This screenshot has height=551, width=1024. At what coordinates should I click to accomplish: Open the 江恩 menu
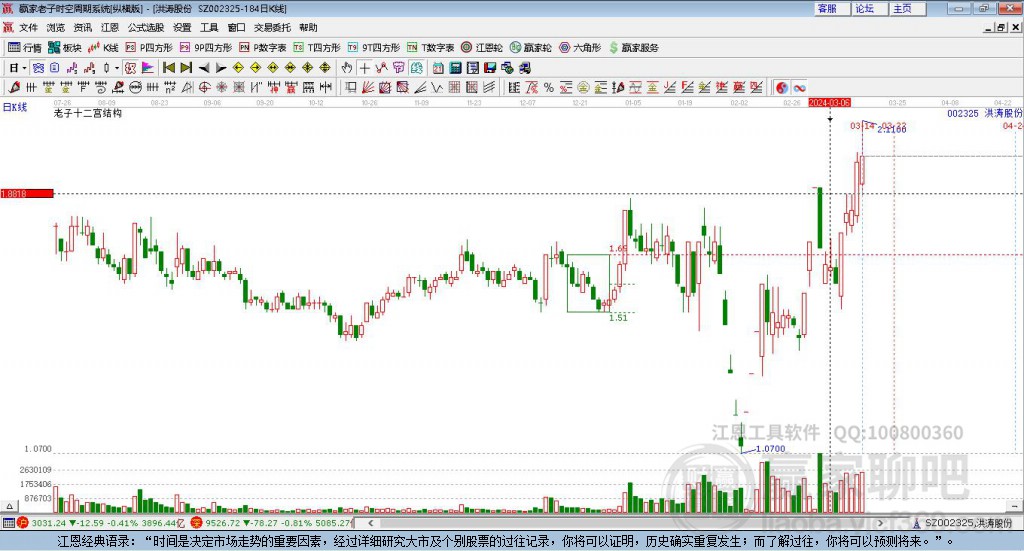[110, 27]
